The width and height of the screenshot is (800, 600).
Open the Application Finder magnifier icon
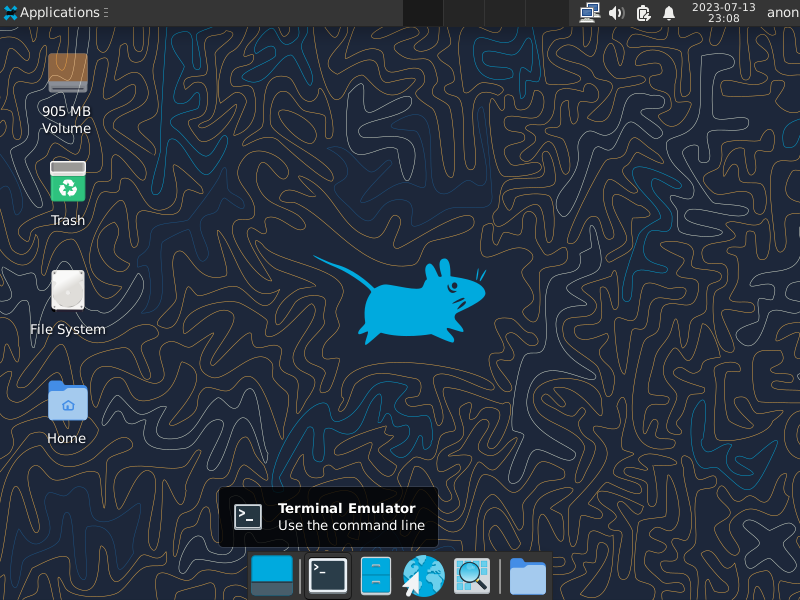click(472, 576)
